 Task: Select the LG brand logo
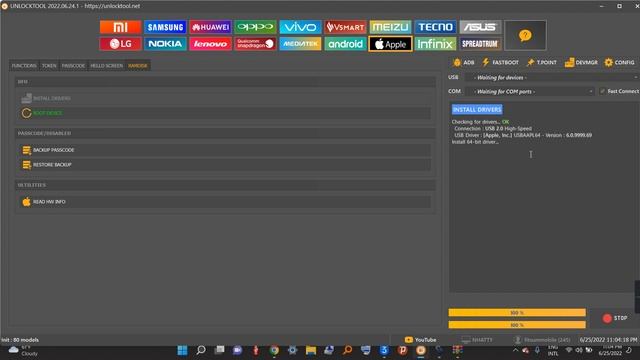tap(120, 44)
